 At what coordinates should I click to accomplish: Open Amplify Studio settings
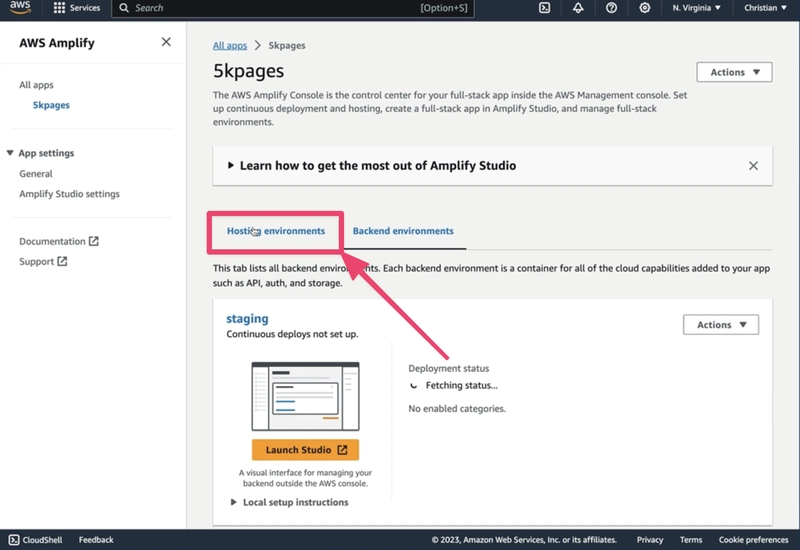tap(69, 194)
